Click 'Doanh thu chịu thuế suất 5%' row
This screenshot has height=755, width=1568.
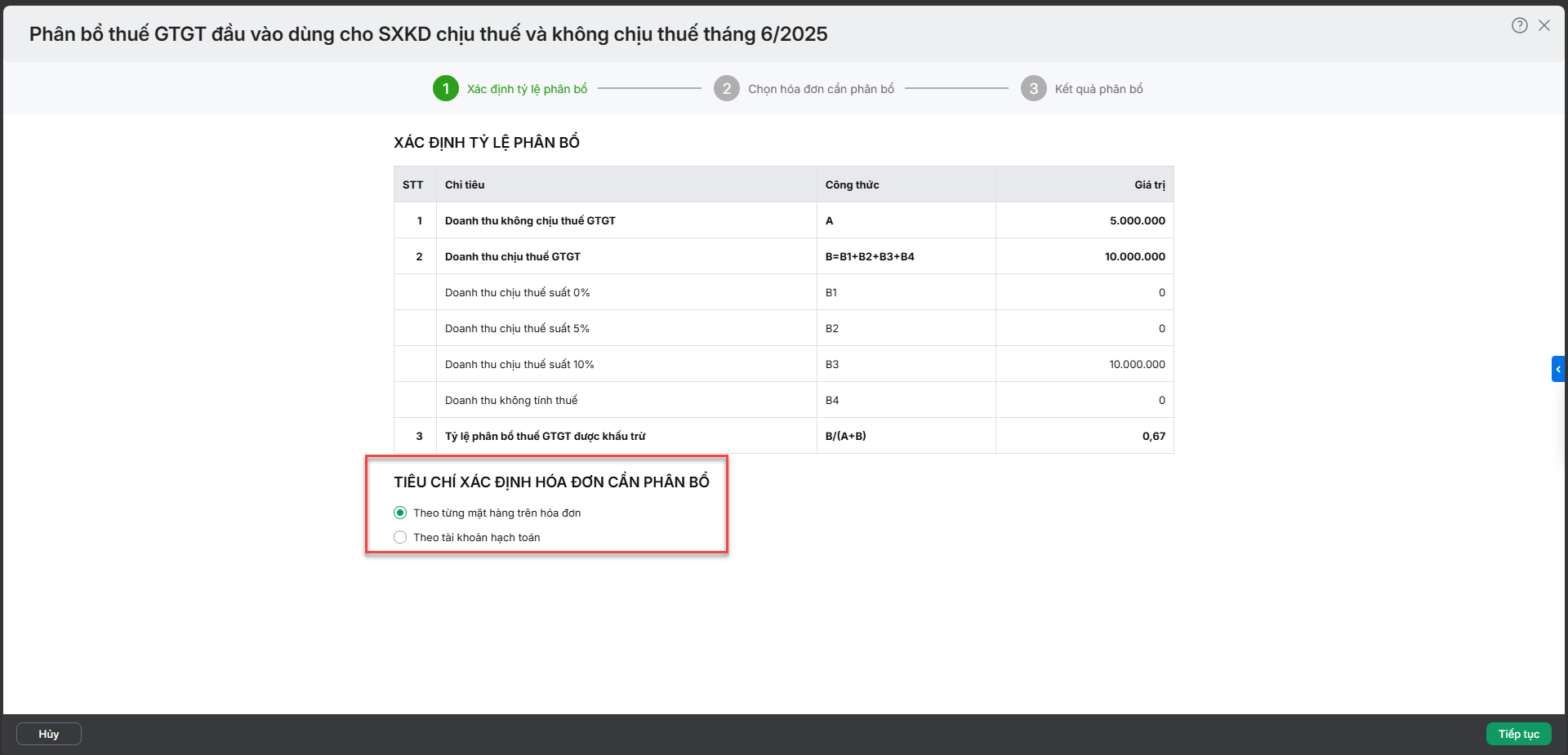[x=784, y=328]
